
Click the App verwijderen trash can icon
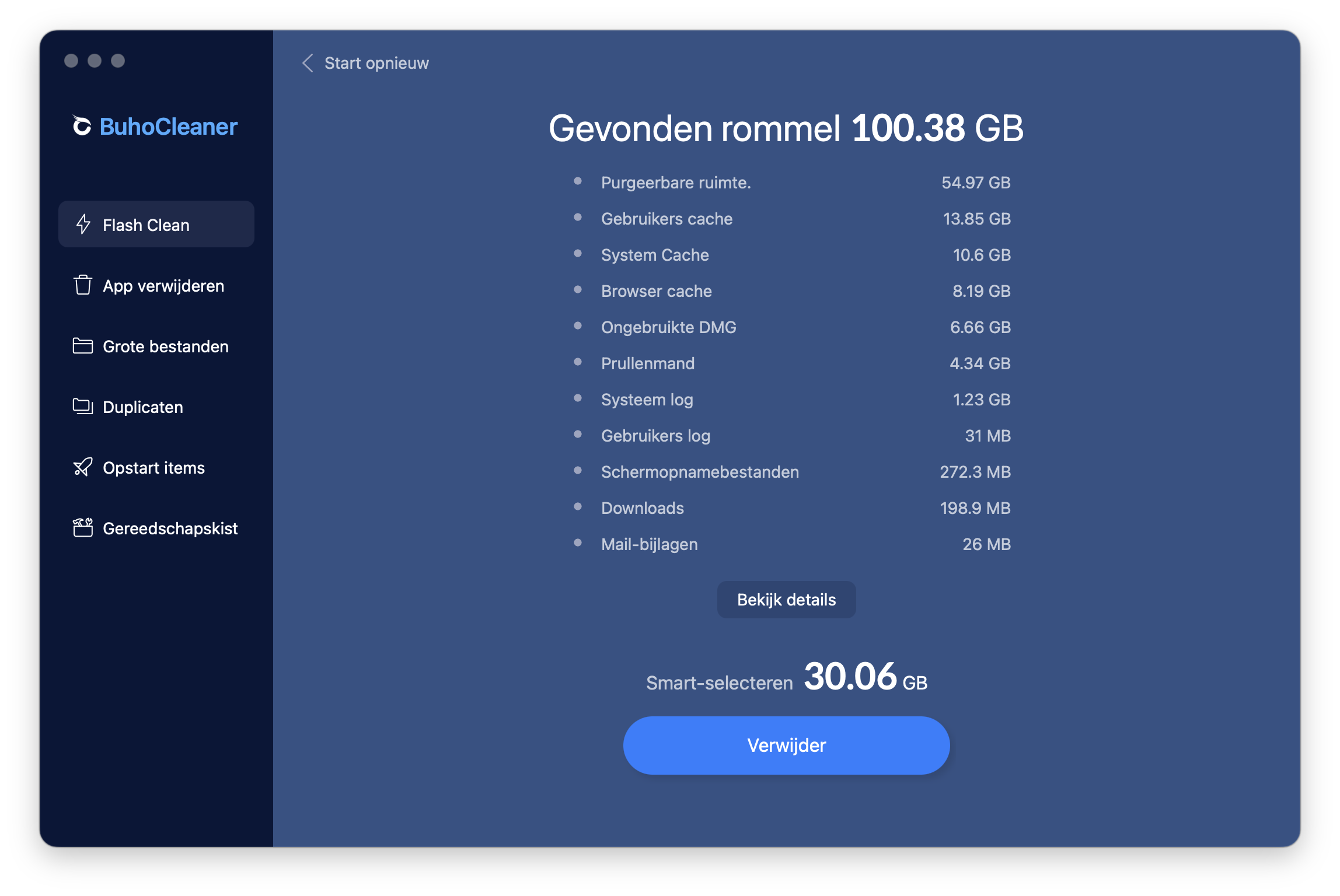tap(83, 285)
